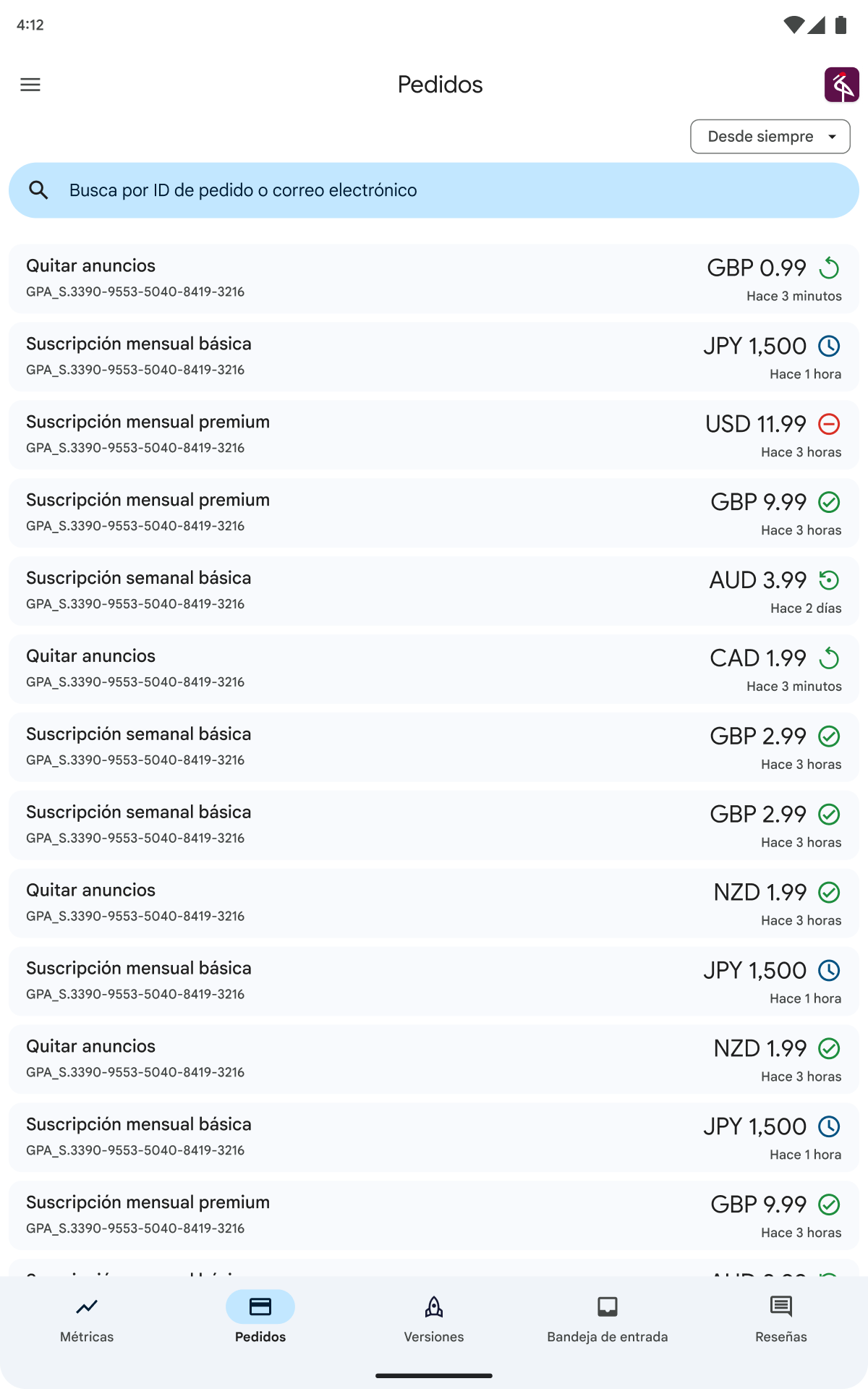The image size is (868, 1389).
Task: Go to the Reseñas tab
Action: 781,1318
